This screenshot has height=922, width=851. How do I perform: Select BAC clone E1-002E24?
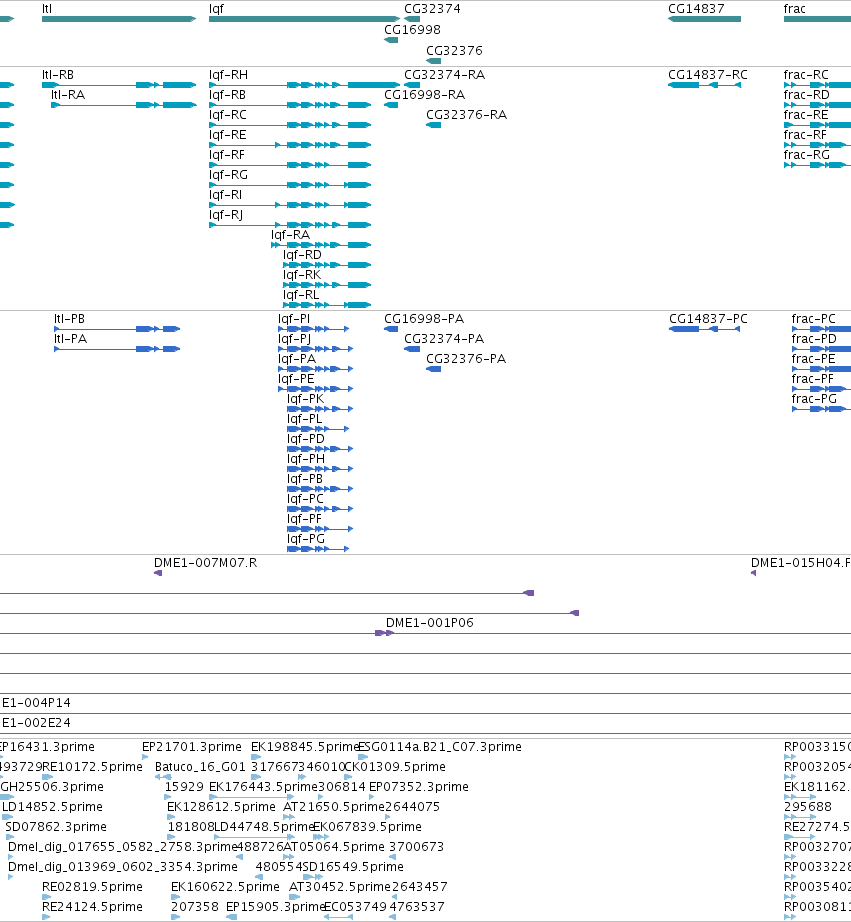[36, 723]
